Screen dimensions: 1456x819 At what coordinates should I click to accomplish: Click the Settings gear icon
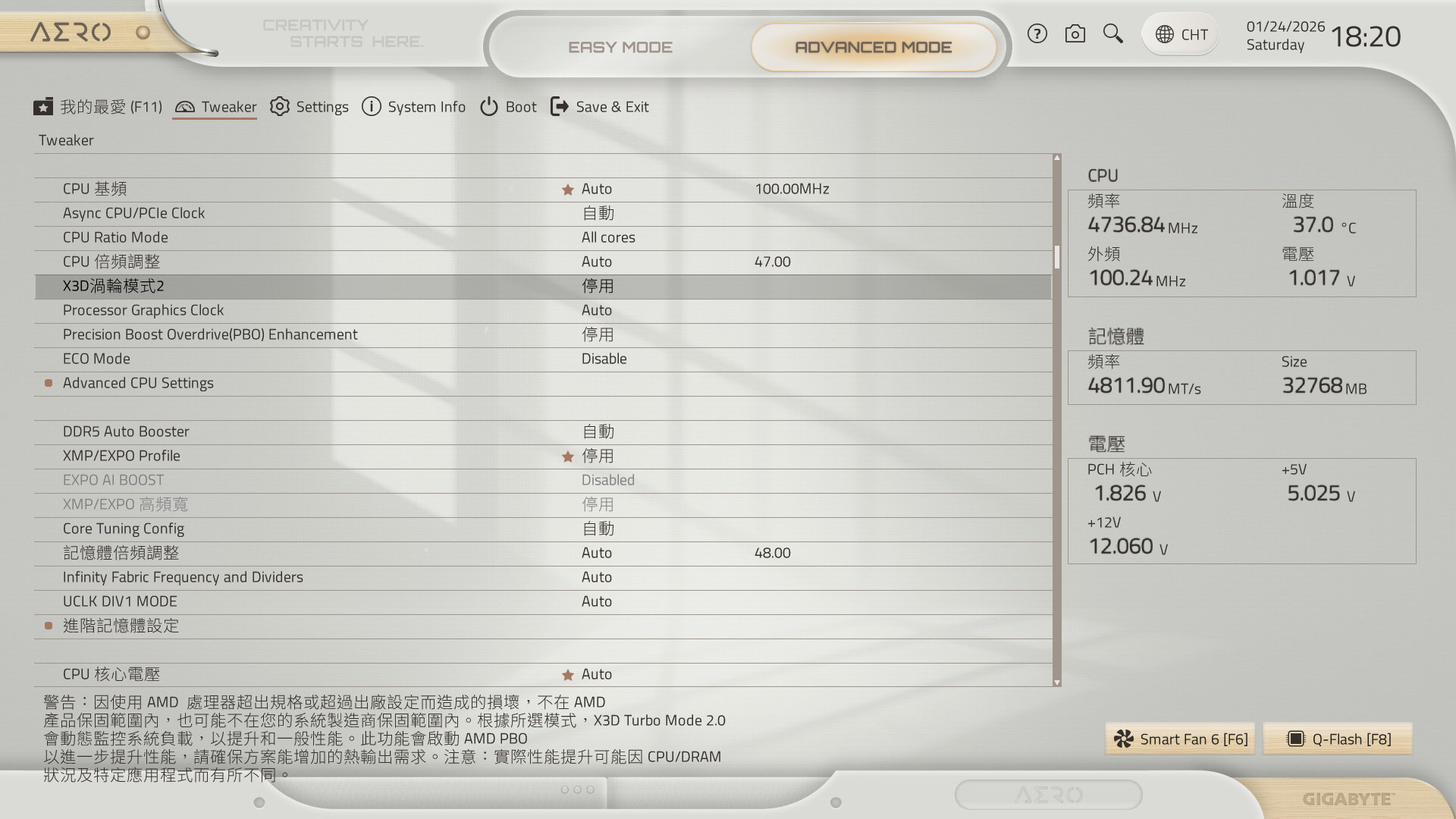click(280, 107)
